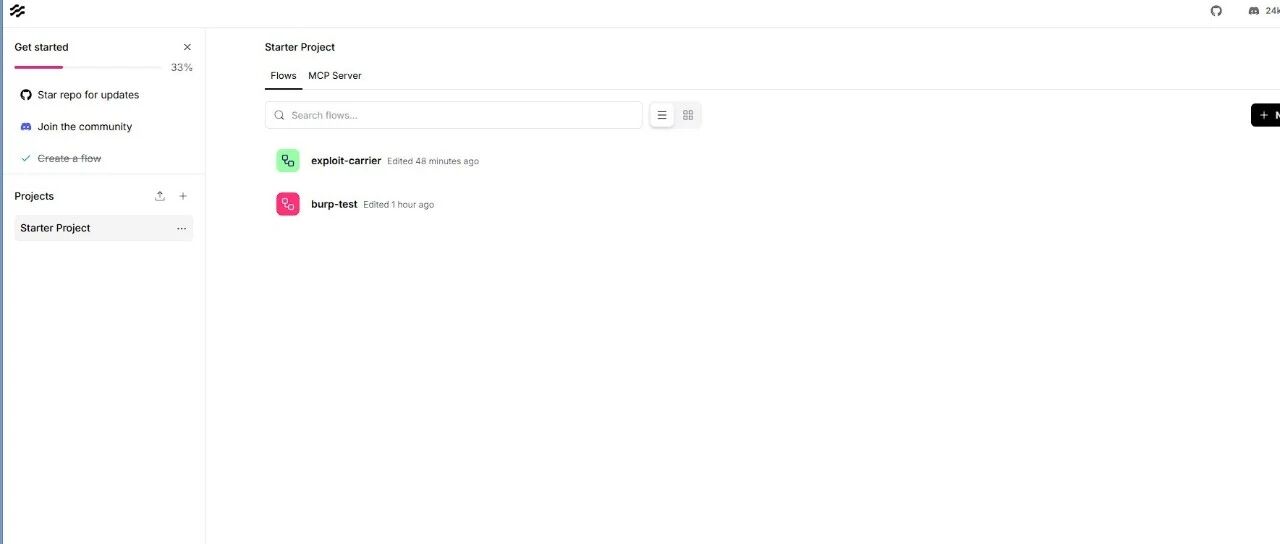1280x544 pixels.
Task: Click 'Edited 1 hour ago' text
Action: (399, 205)
